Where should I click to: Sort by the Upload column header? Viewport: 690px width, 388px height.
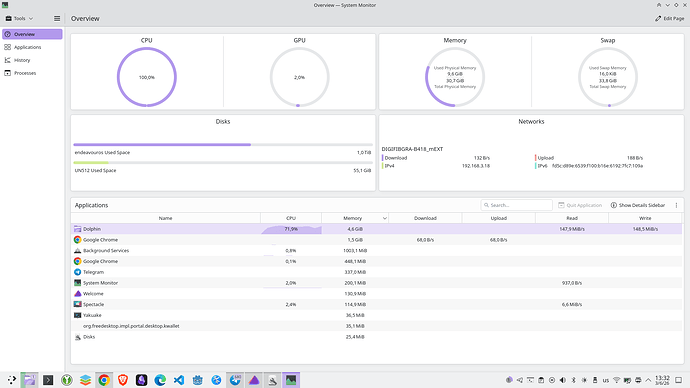[x=499, y=218]
